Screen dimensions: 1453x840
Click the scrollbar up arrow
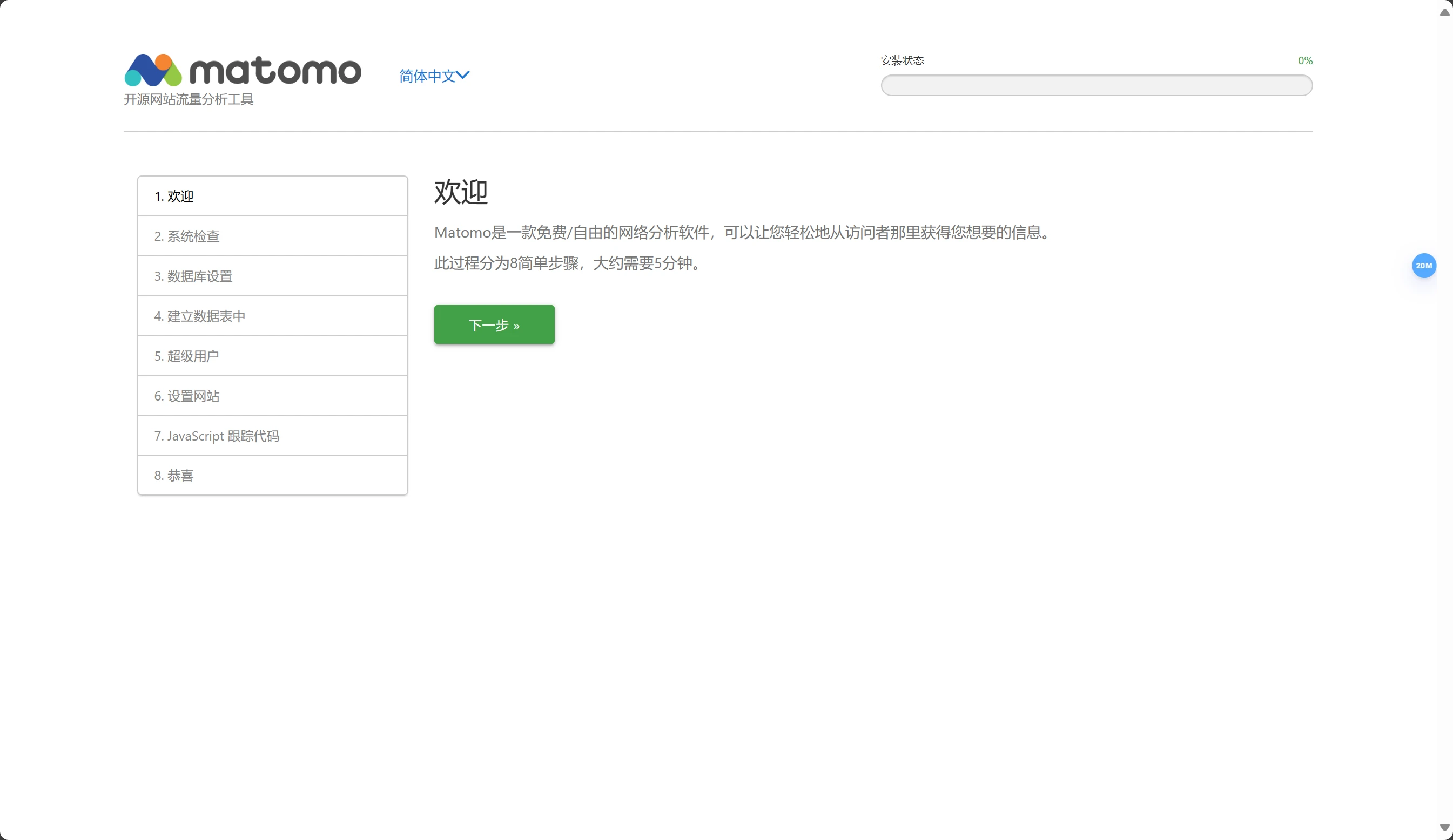pyautogui.click(x=1444, y=12)
